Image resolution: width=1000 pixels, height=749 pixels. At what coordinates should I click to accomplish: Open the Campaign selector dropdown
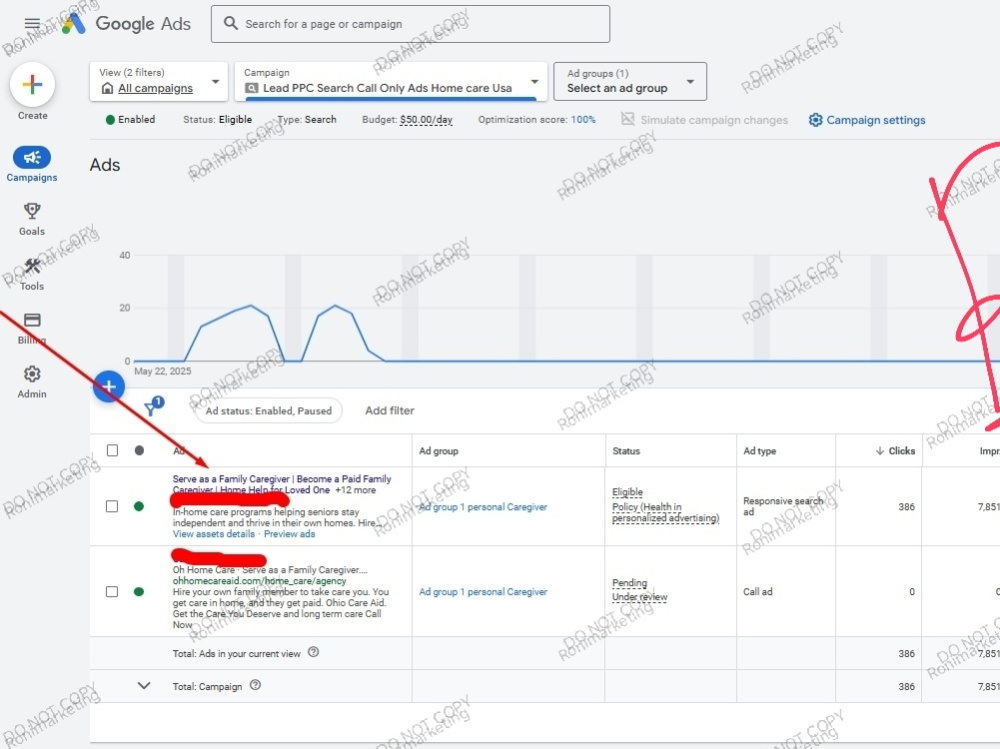pyautogui.click(x=391, y=81)
